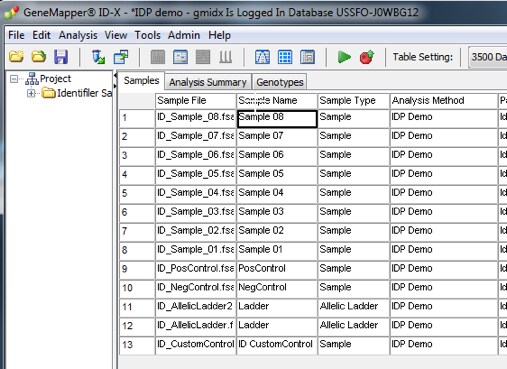The width and height of the screenshot is (507, 369).
Task: Click the NegControl name cell
Action: click(x=277, y=288)
